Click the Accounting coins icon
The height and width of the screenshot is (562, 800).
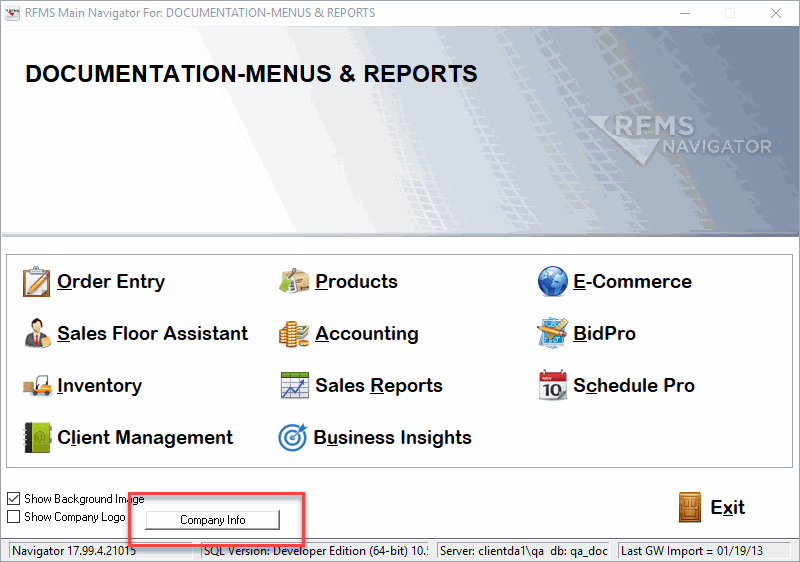tap(294, 334)
